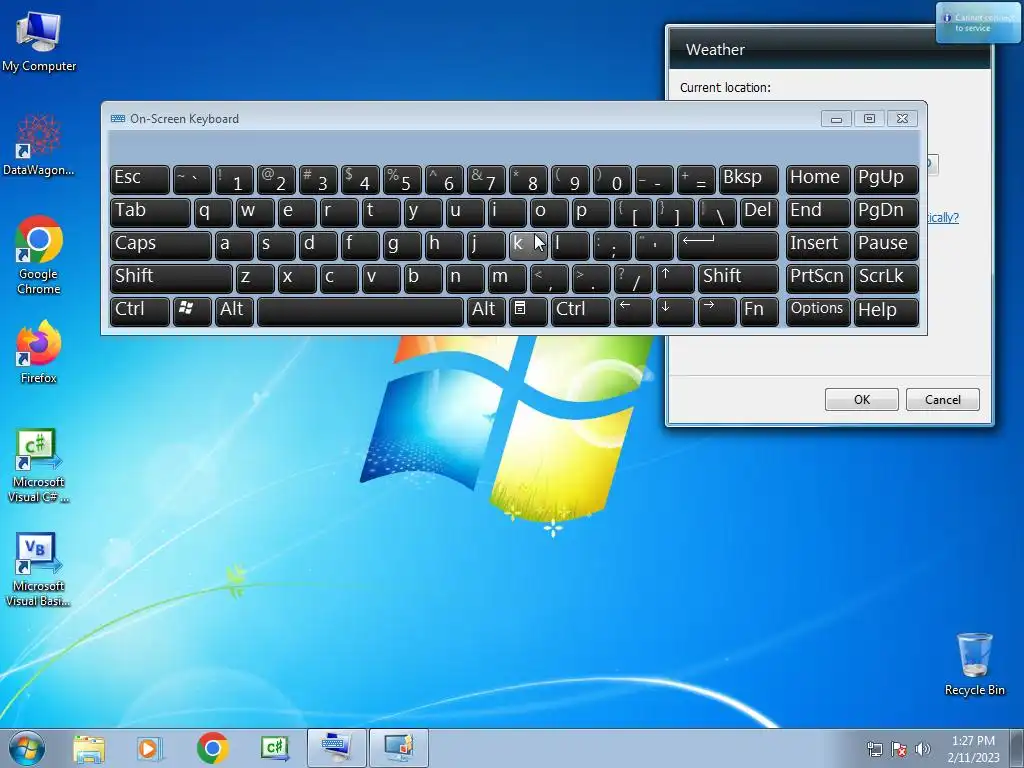Open Windows Explorer from taskbar
1024x768 pixels.
pos(89,748)
